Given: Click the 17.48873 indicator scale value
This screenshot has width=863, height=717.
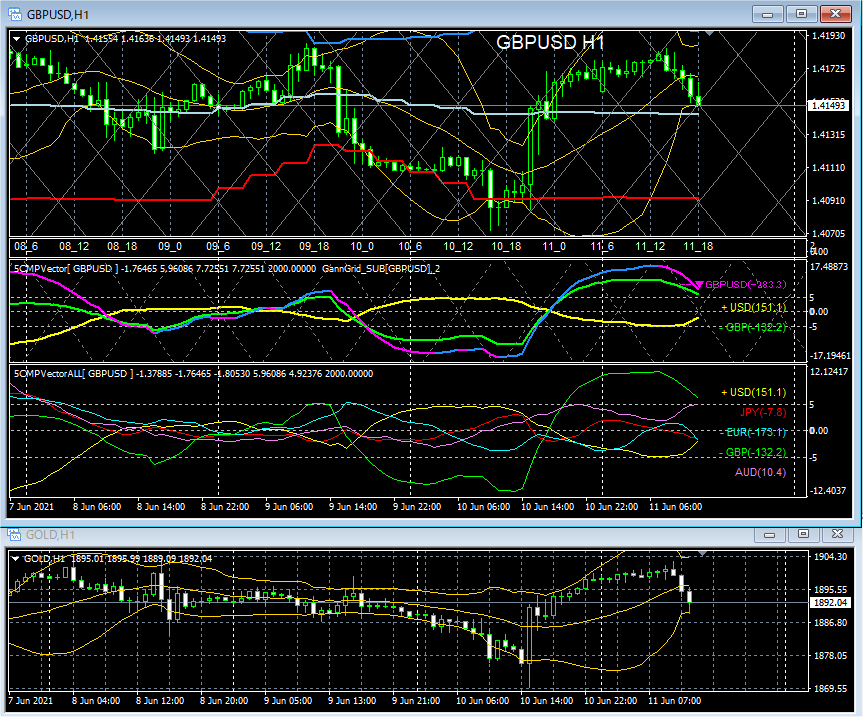Looking at the screenshot, I should coord(830,266).
